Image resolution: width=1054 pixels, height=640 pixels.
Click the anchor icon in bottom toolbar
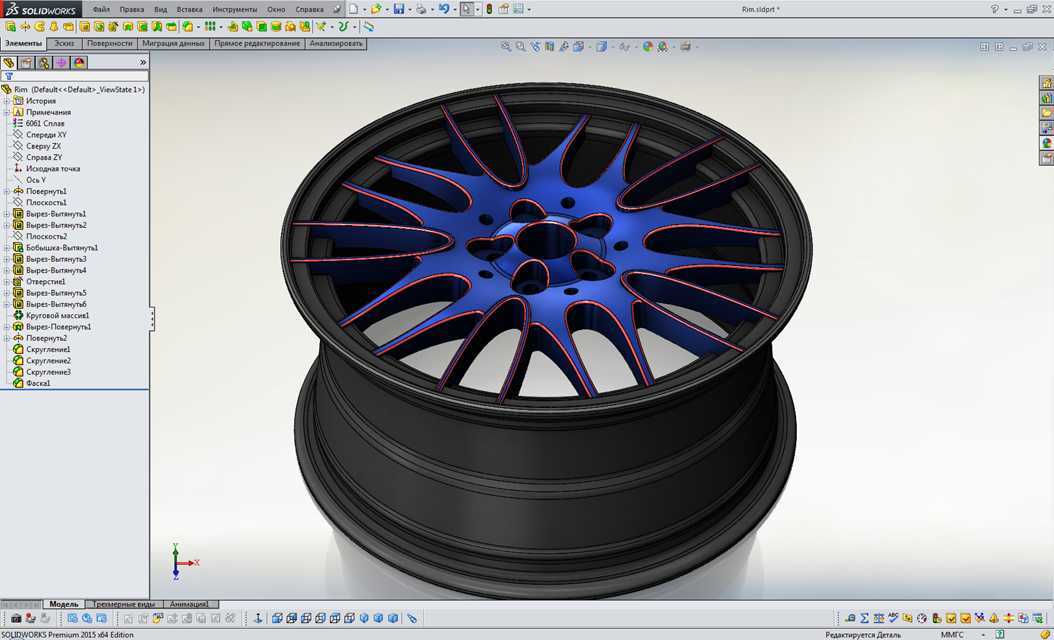tap(258, 618)
